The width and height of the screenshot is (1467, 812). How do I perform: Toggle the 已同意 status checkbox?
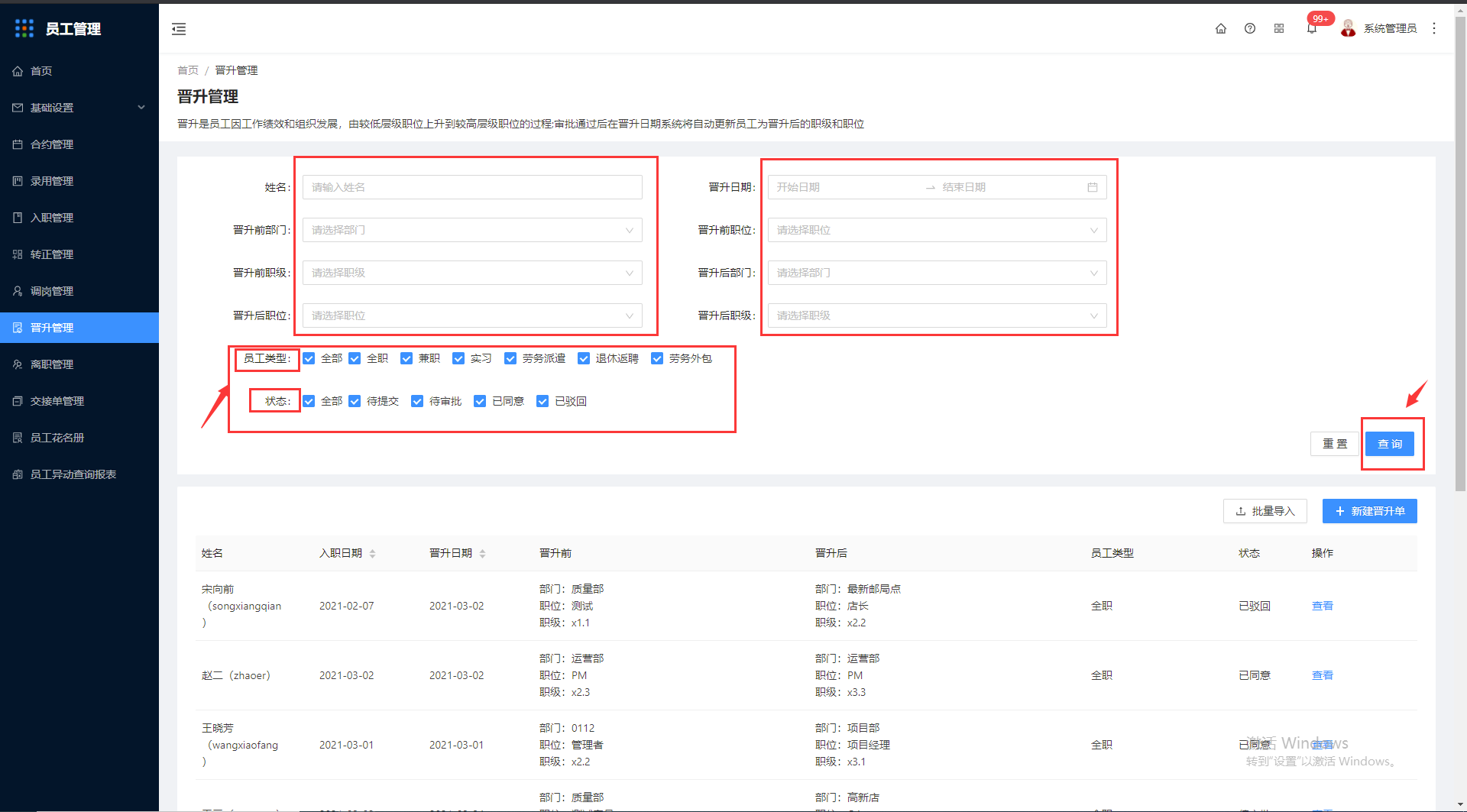click(480, 401)
